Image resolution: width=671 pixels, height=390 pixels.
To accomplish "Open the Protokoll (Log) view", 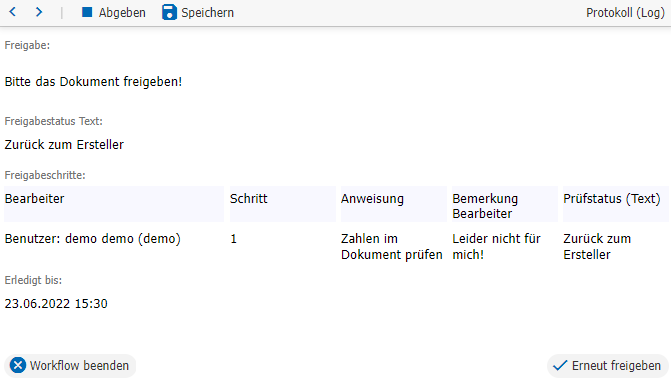I will tap(625, 12).
